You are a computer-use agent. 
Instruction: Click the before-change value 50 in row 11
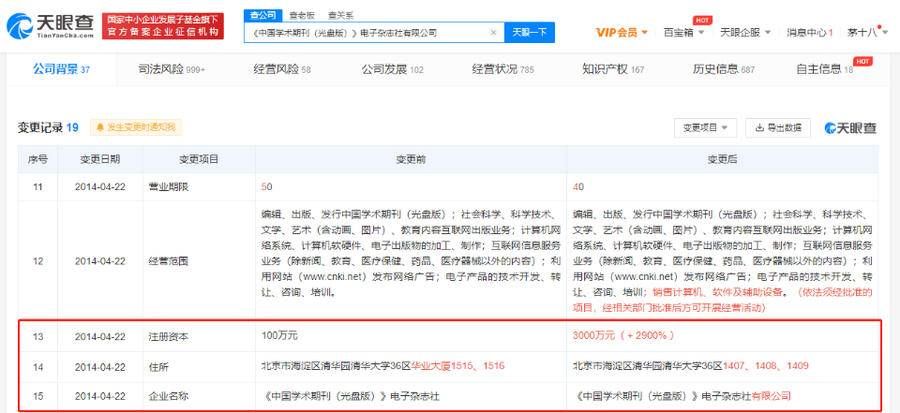pos(266,187)
